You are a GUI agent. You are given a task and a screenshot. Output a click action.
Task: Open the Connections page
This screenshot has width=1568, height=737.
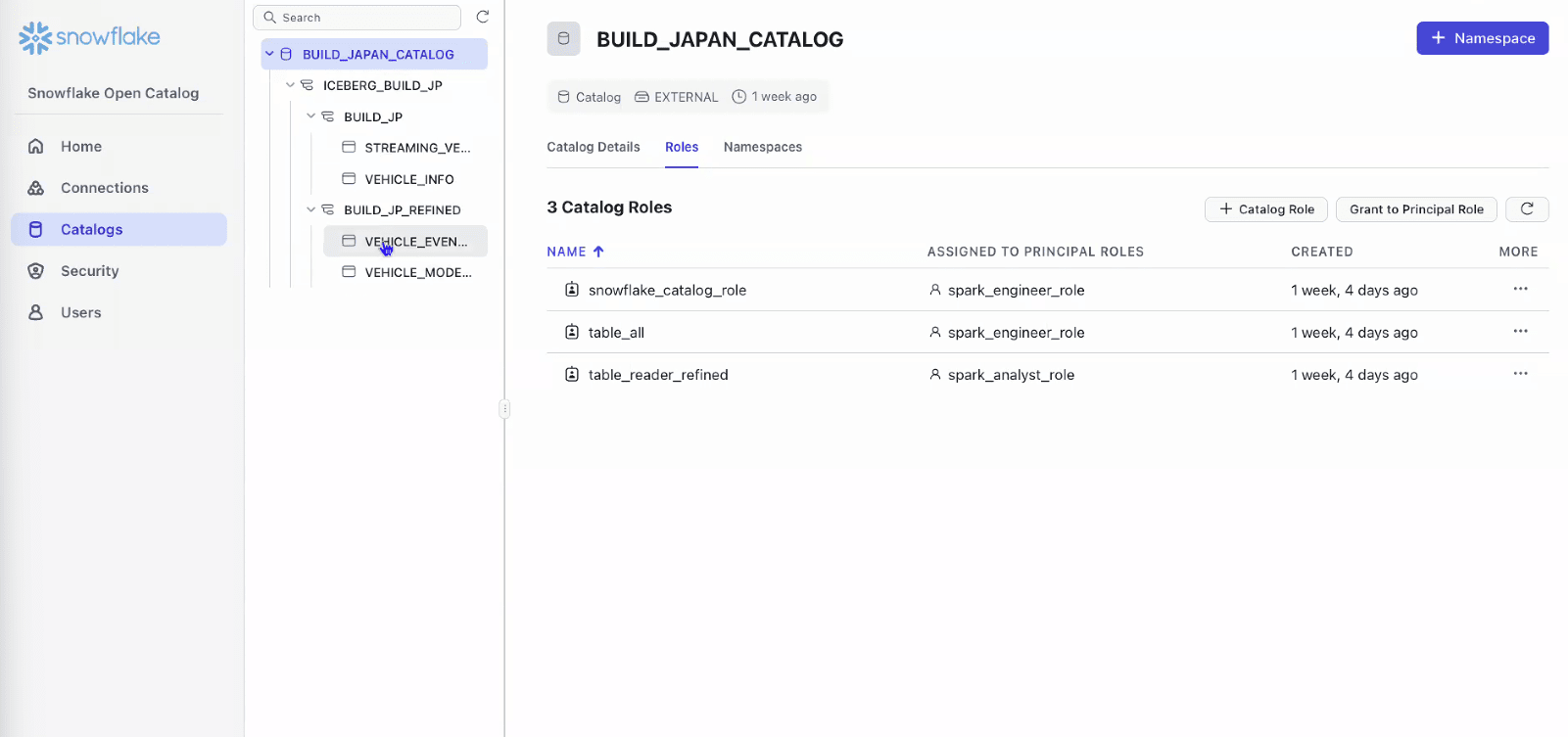tap(119, 188)
